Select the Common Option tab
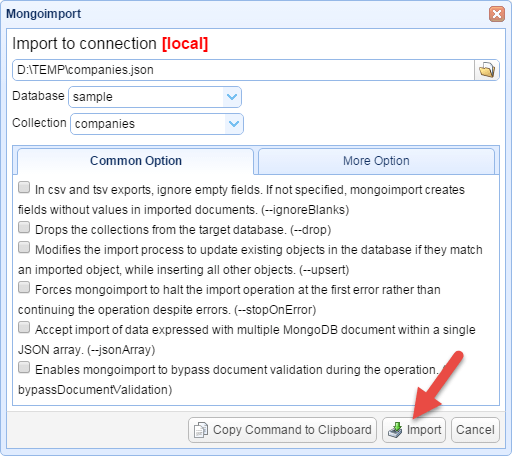This screenshot has height=456, width=512. tap(136, 161)
